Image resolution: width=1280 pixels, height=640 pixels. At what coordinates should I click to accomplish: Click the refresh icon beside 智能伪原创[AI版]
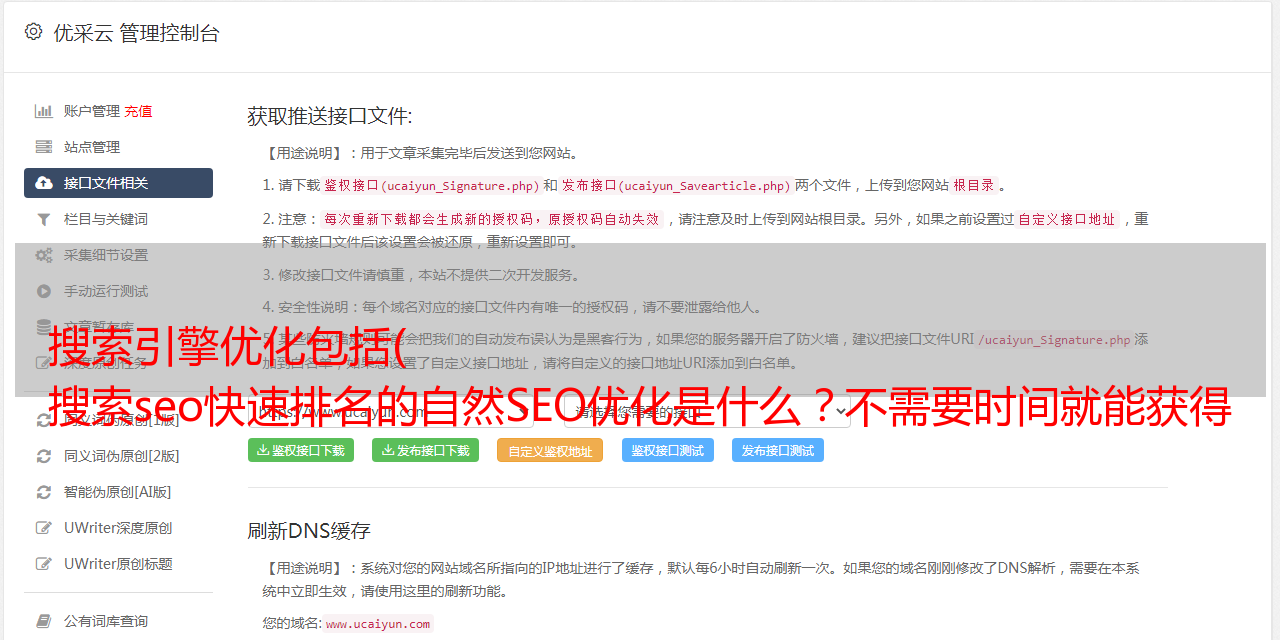(x=44, y=492)
